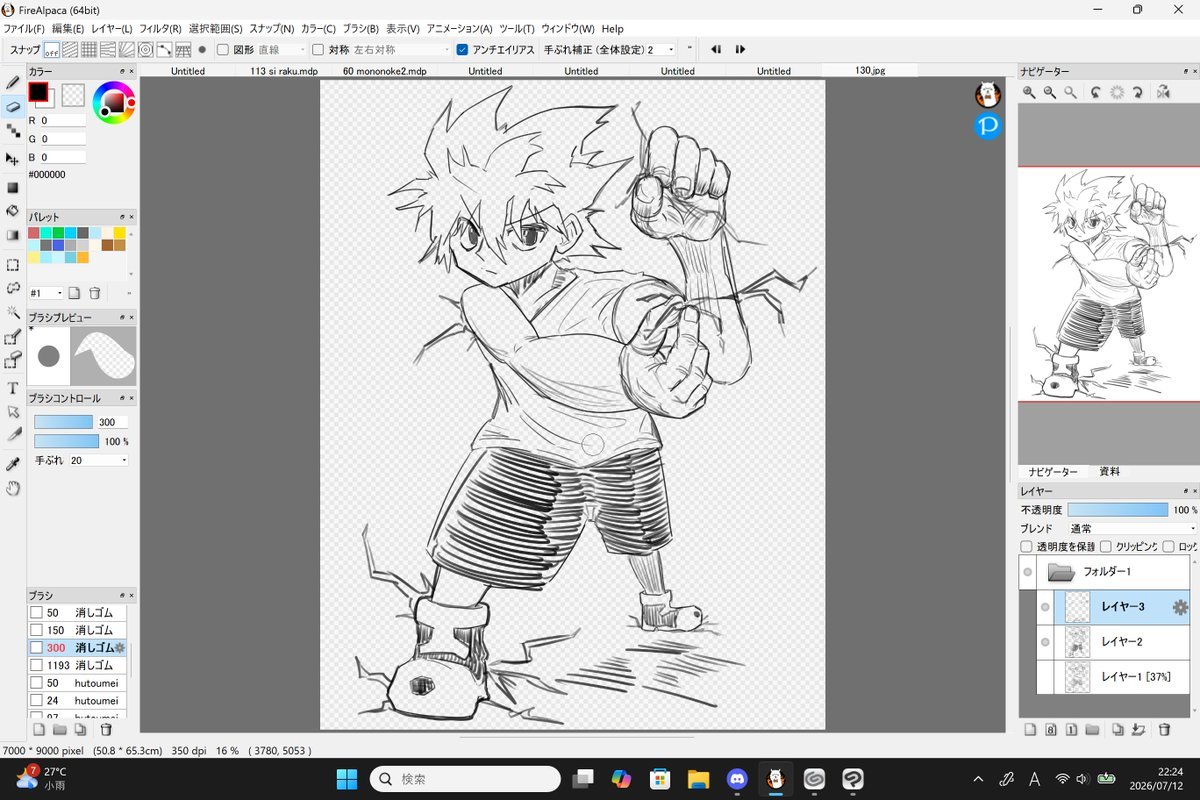
Task: Tick the checkbox for the 50 消しゴム brush
Action: pos(36,613)
